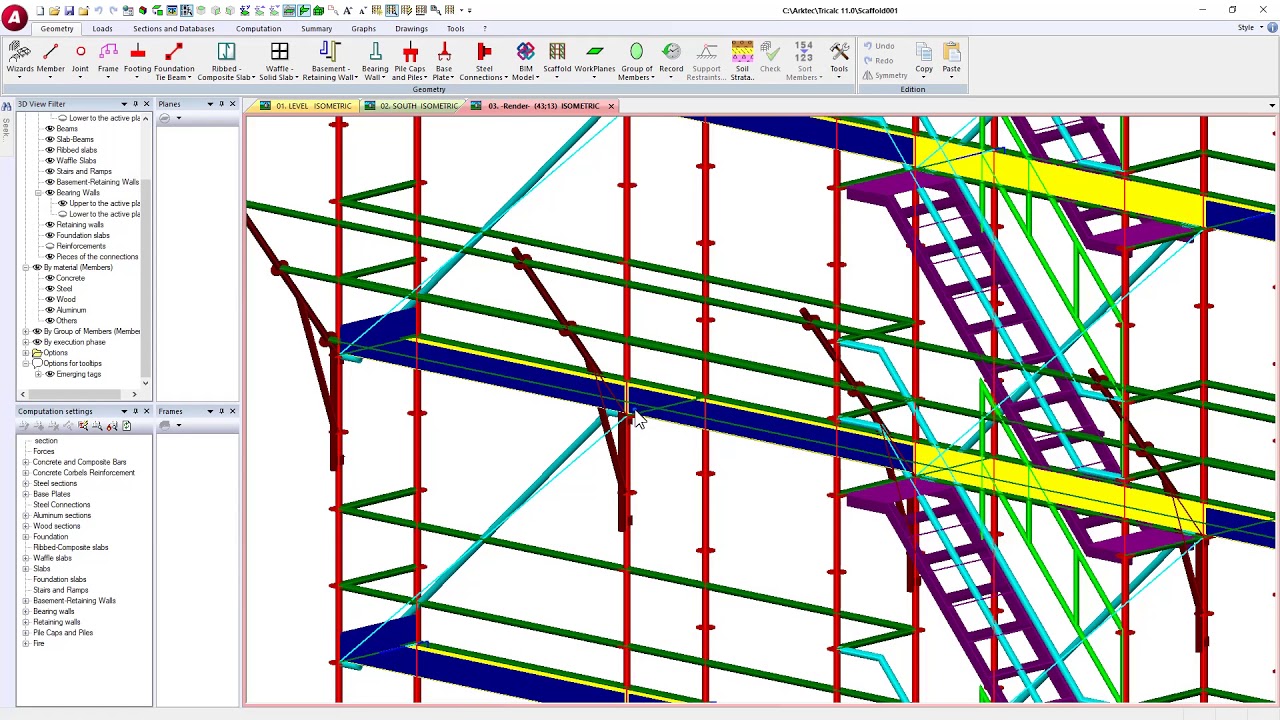Expand the By Group of Members node
Screen dimensions: 1280x720
click(x=26, y=331)
